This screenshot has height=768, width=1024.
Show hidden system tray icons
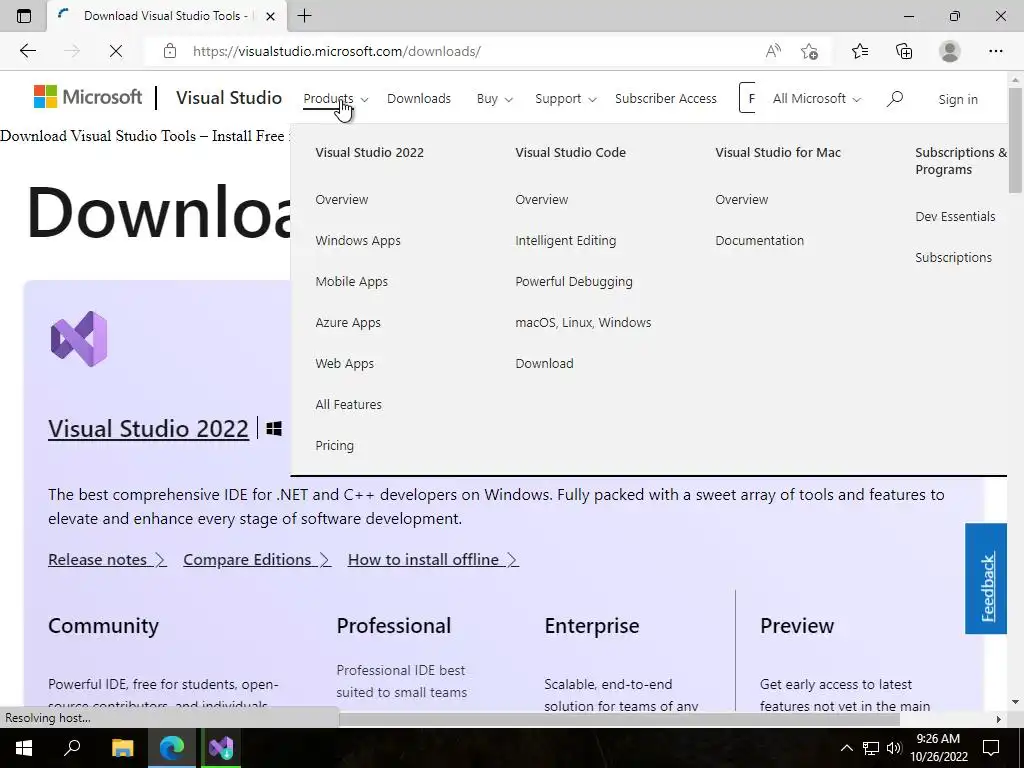click(846, 748)
